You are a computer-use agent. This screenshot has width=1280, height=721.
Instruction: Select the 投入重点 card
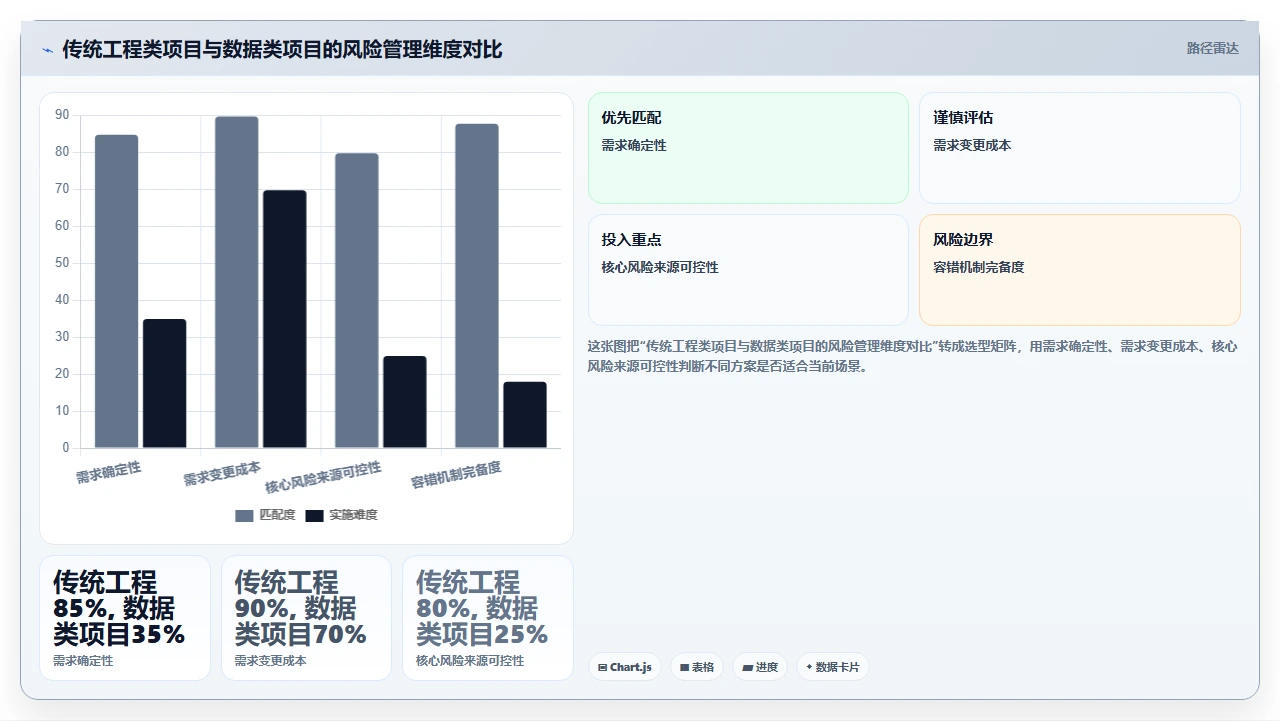coord(748,270)
